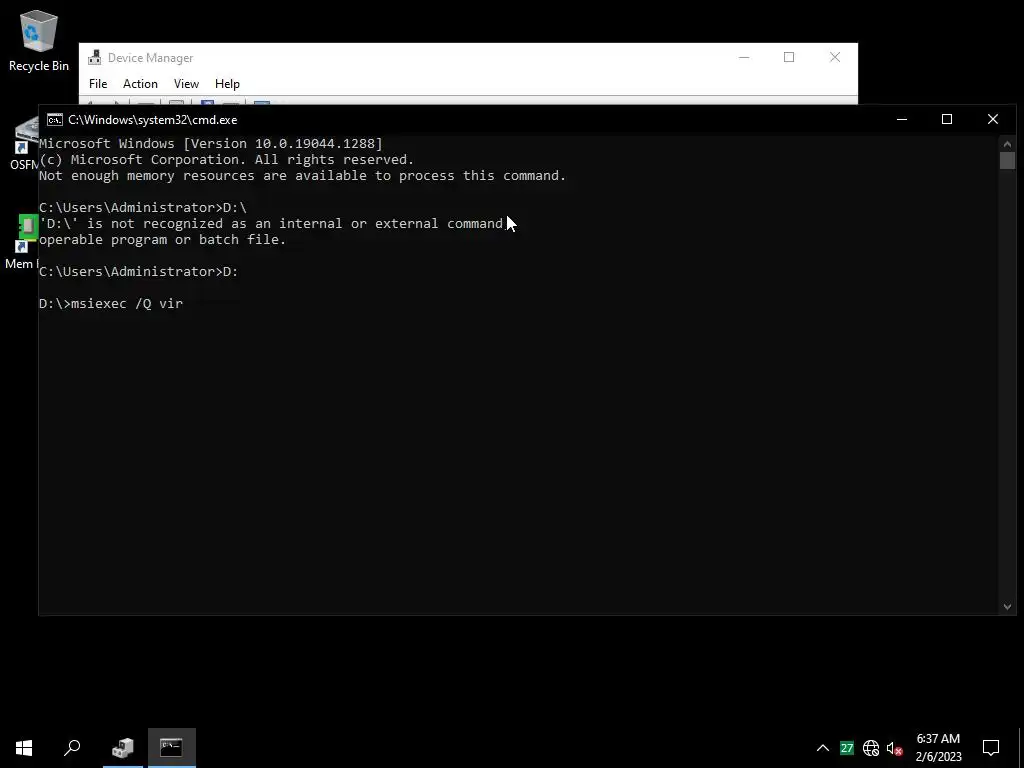Click the cmd vertical scrollbar thumb
The width and height of the screenshot is (1024, 768).
[1007, 161]
